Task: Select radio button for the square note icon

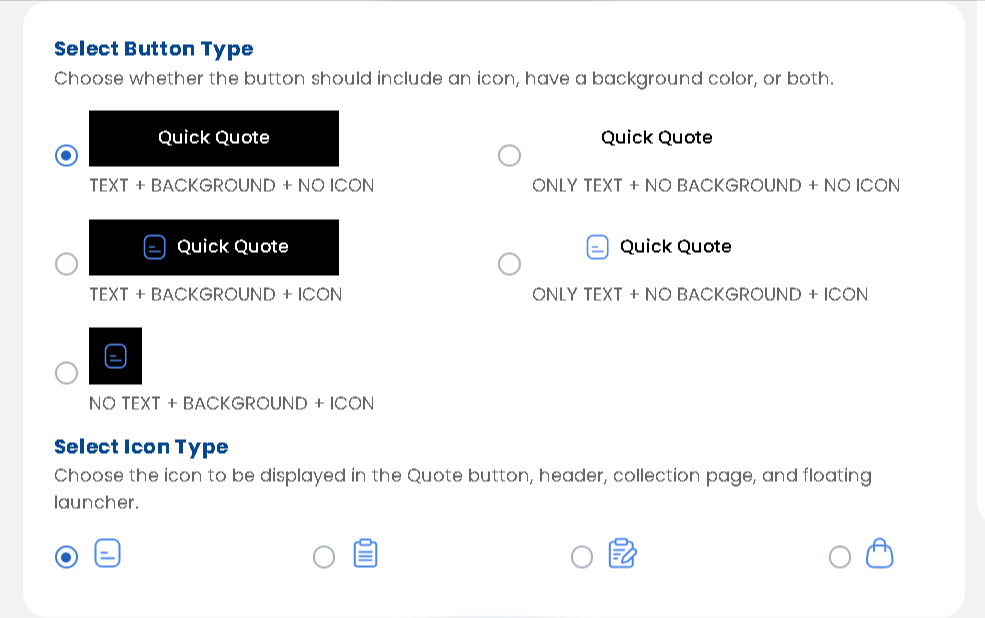Action: pyautogui.click(x=67, y=557)
